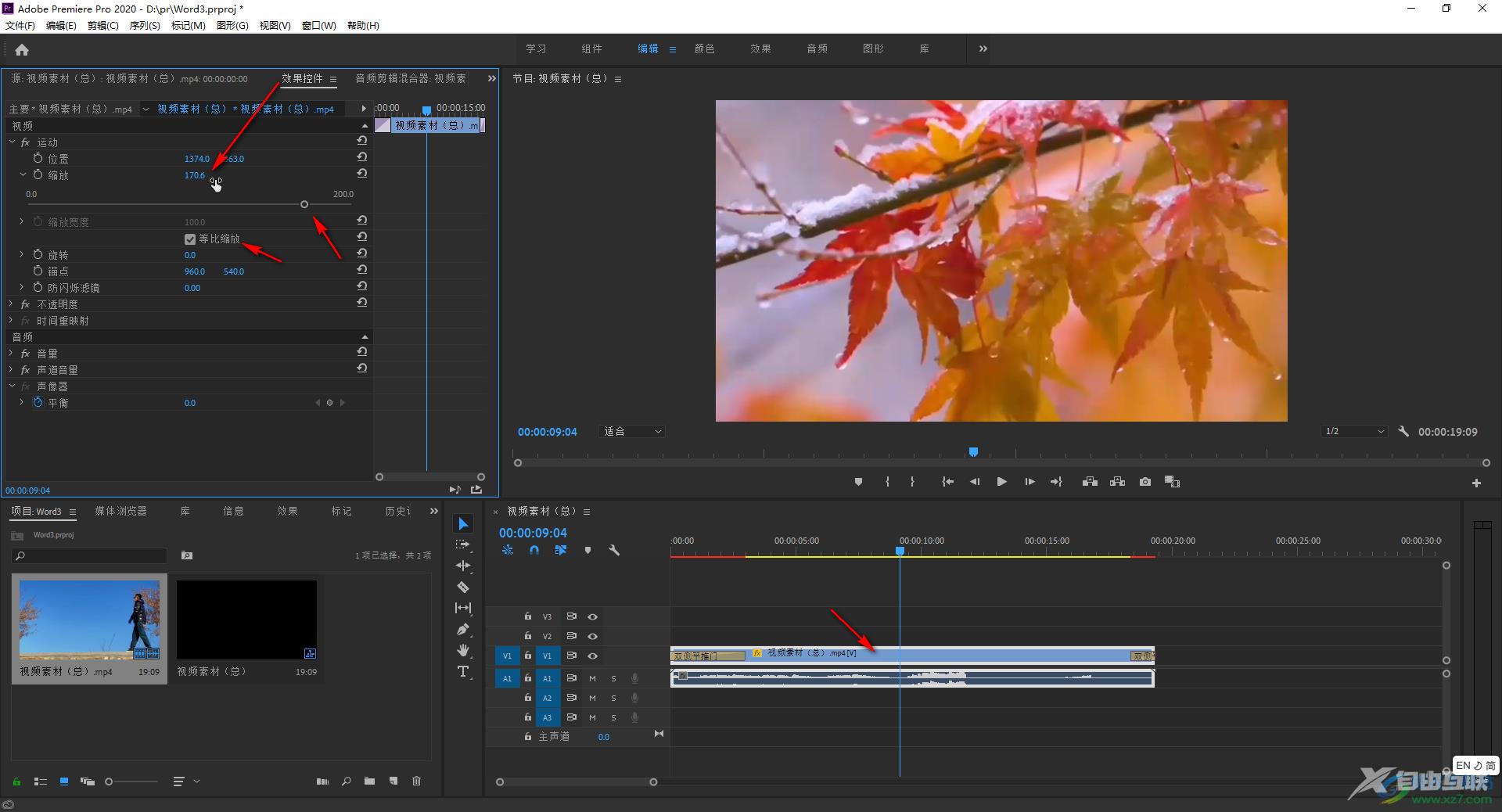Toggle V2 track output eye
The width and height of the screenshot is (1502, 812).
593,636
